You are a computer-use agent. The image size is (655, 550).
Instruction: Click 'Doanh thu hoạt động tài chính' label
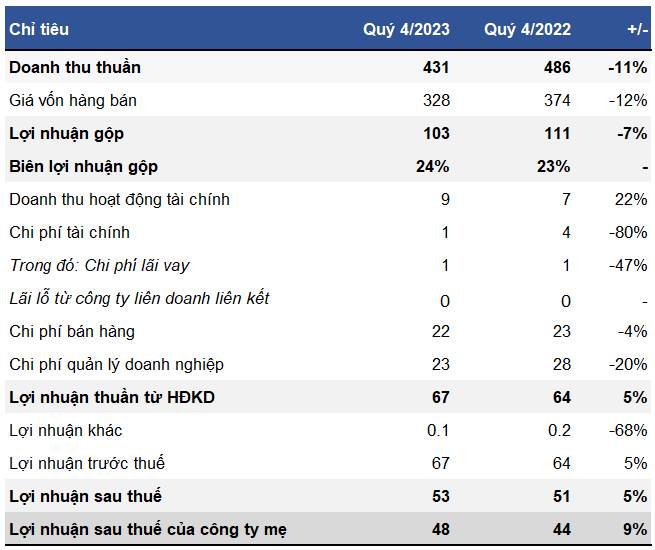coord(119,200)
